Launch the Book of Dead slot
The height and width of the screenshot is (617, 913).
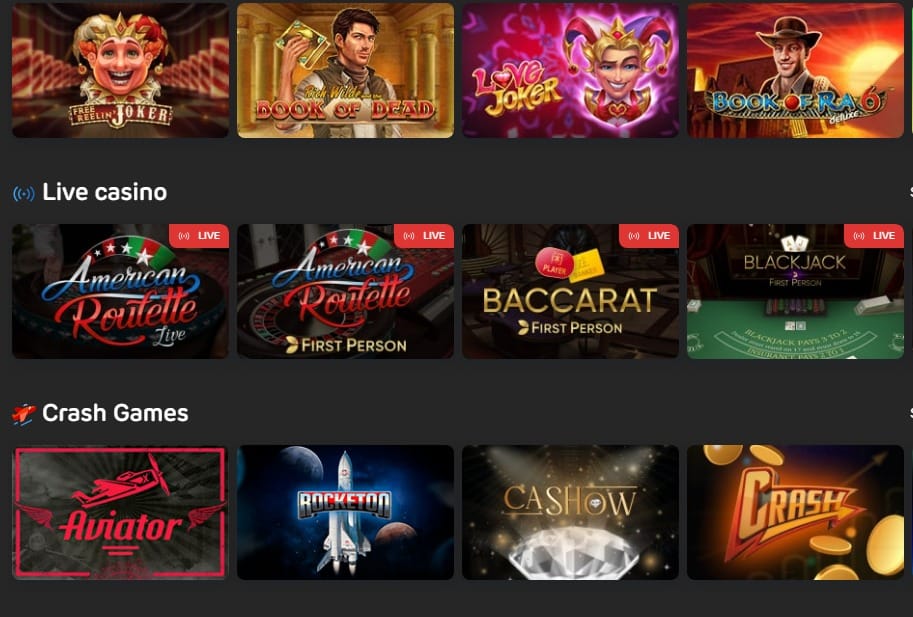[x=345, y=70]
